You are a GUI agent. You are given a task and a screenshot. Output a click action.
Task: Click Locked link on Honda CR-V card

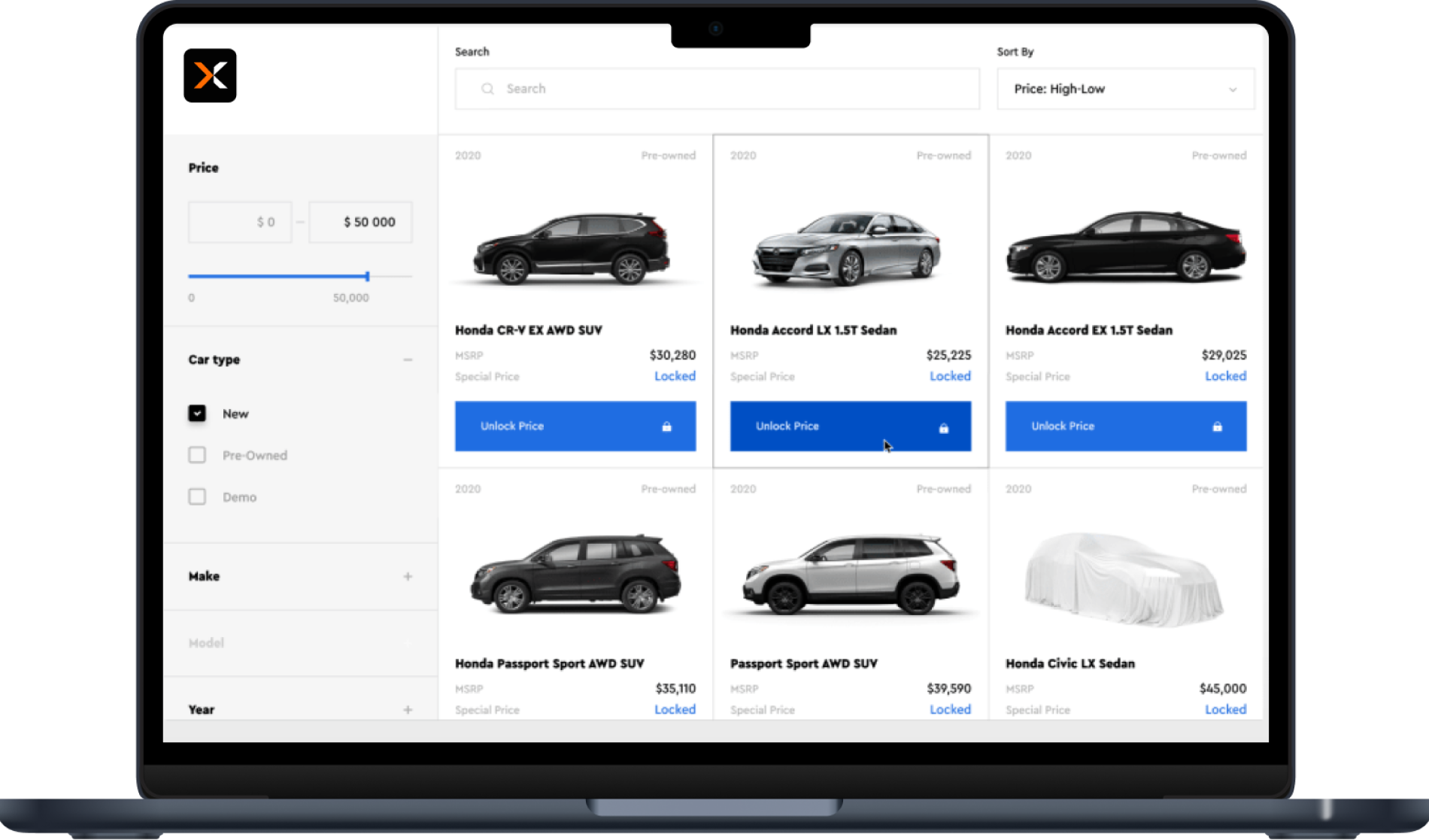(675, 376)
